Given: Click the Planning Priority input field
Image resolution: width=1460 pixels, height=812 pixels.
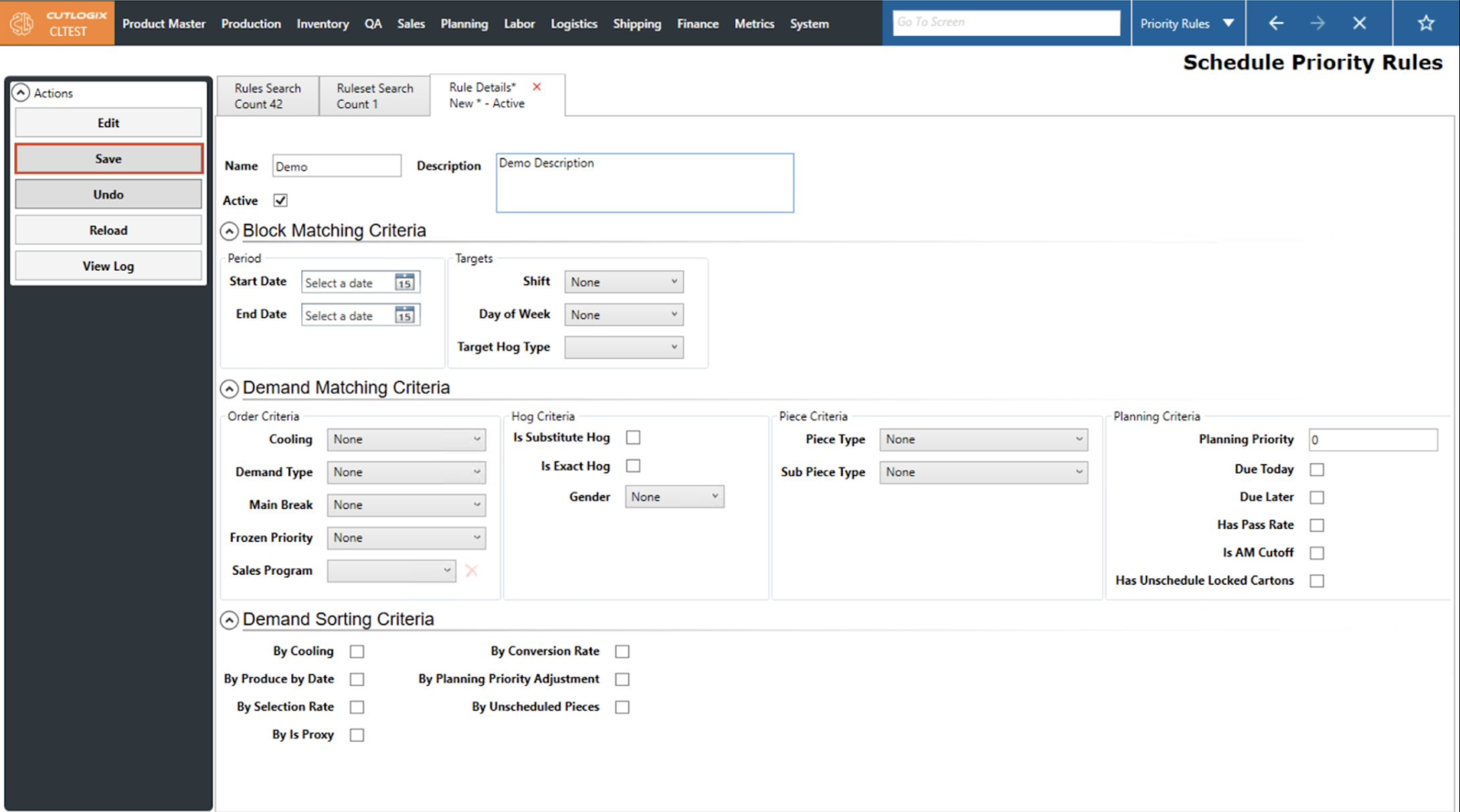Looking at the screenshot, I should pyautogui.click(x=1372, y=439).
